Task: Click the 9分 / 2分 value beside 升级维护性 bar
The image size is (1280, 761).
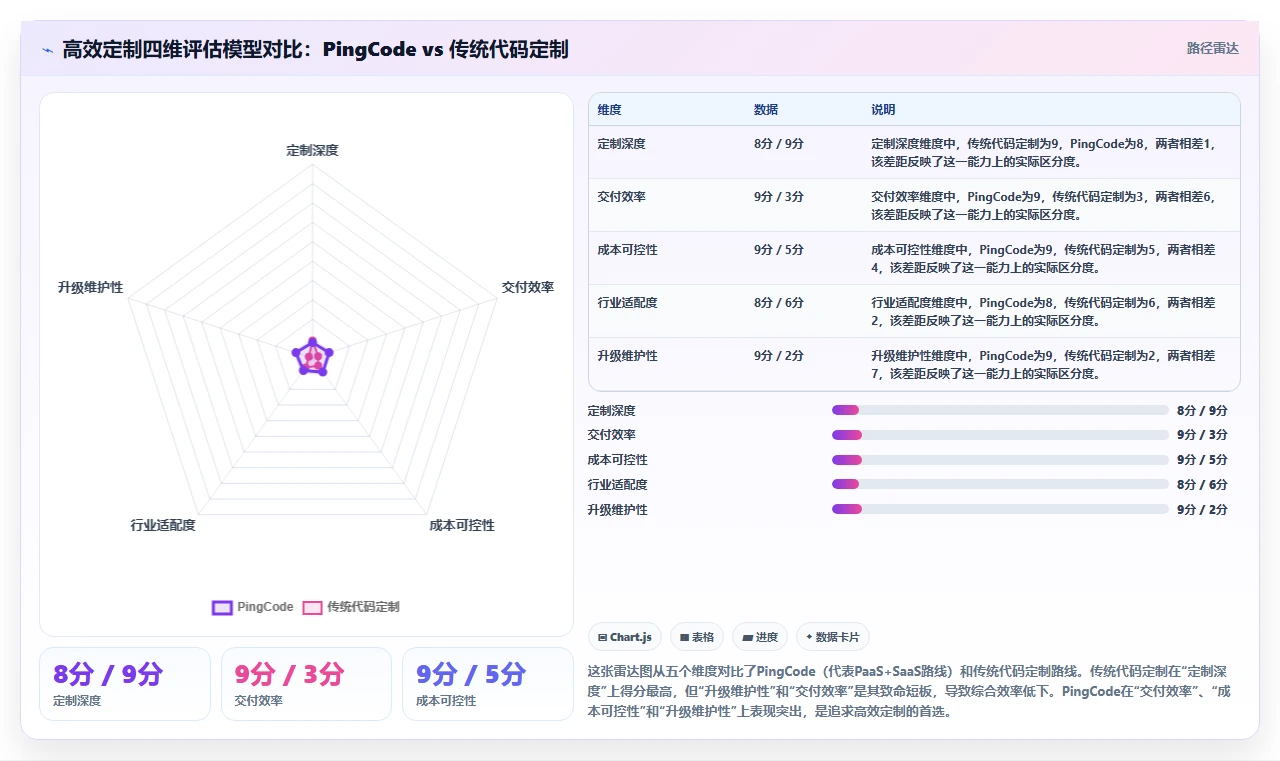Action: click(1203, 509)
